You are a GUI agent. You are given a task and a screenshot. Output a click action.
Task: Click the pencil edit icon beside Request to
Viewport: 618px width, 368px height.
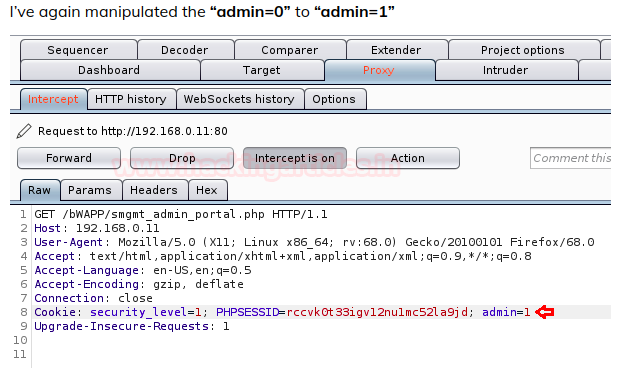24,131
